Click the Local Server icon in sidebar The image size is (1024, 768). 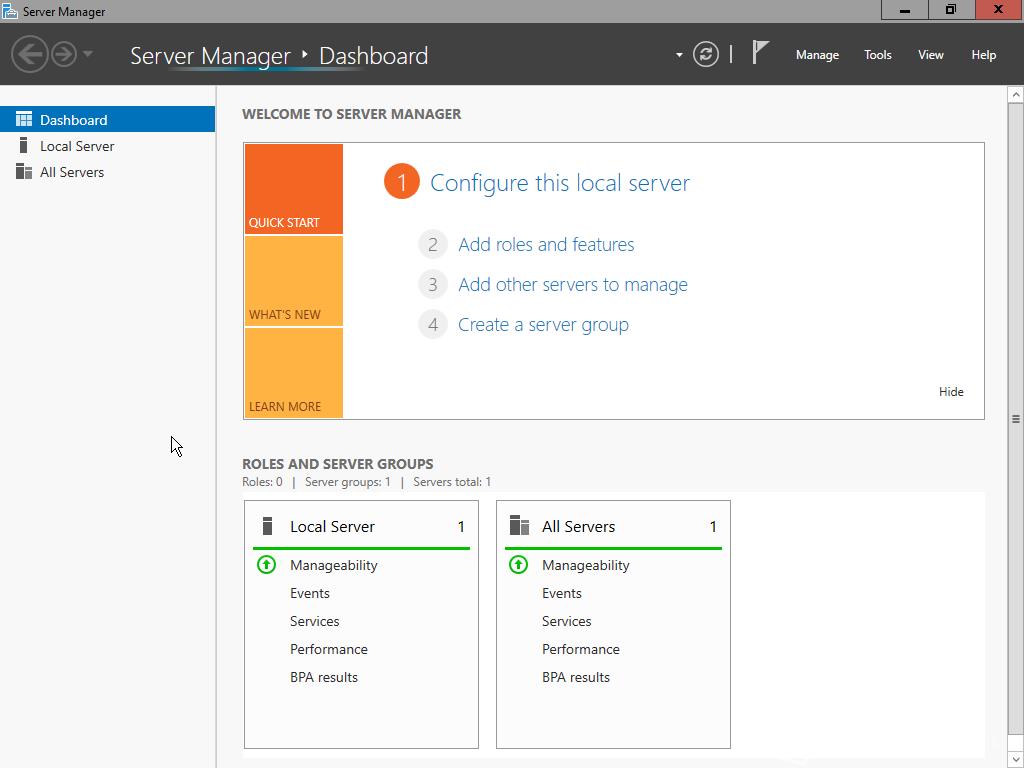pyautogui.click(x=24, y=145)
